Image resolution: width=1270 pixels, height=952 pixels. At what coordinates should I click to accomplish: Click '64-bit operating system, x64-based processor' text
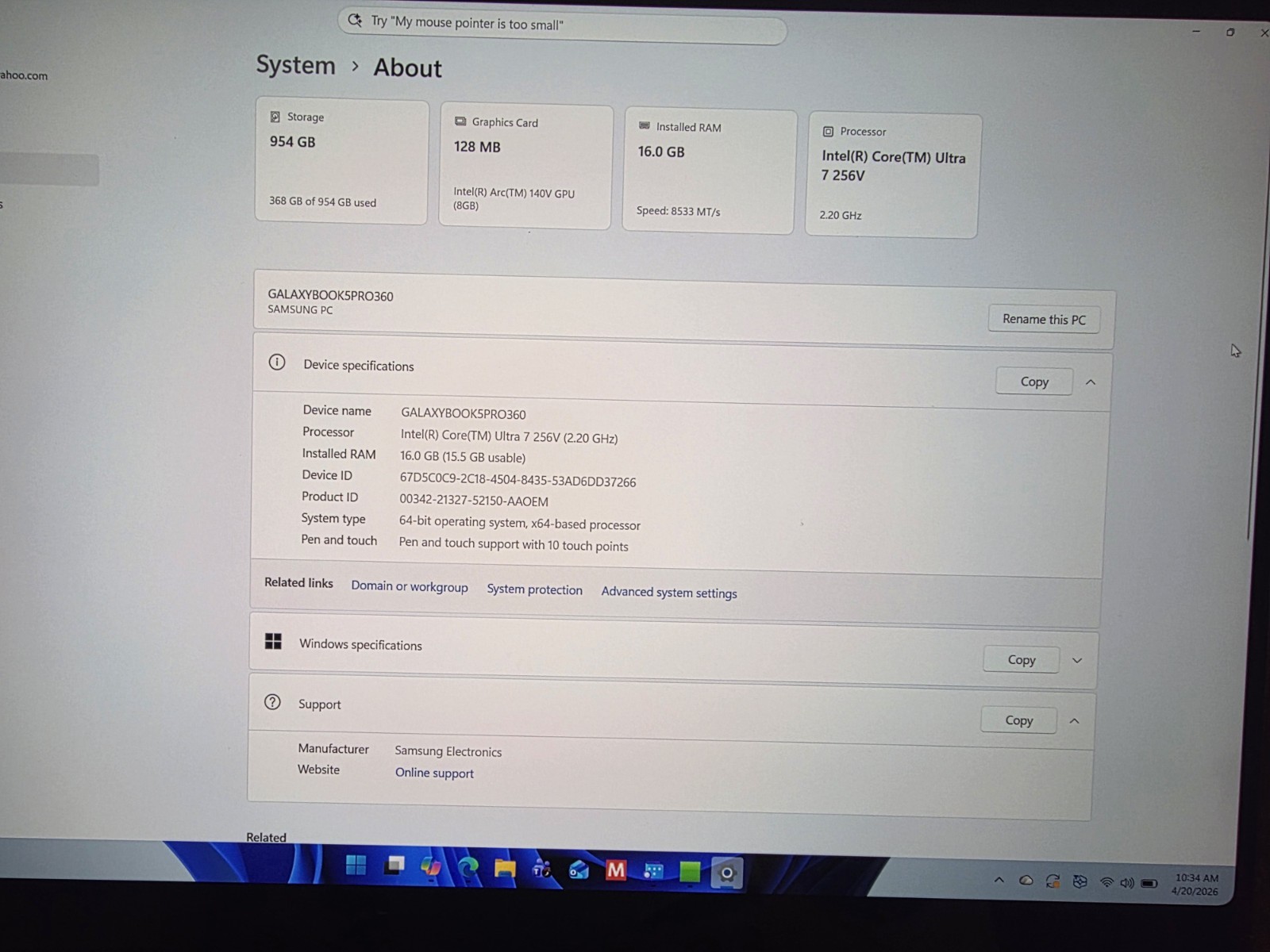[520, 523]
